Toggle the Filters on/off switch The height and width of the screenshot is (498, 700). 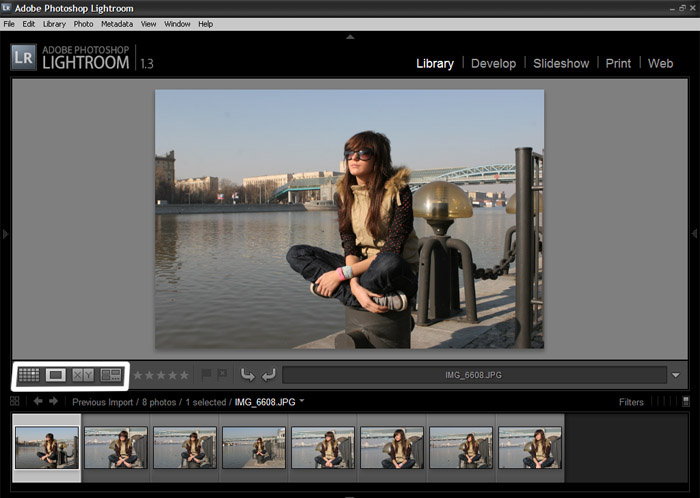[x=686, y=401]
